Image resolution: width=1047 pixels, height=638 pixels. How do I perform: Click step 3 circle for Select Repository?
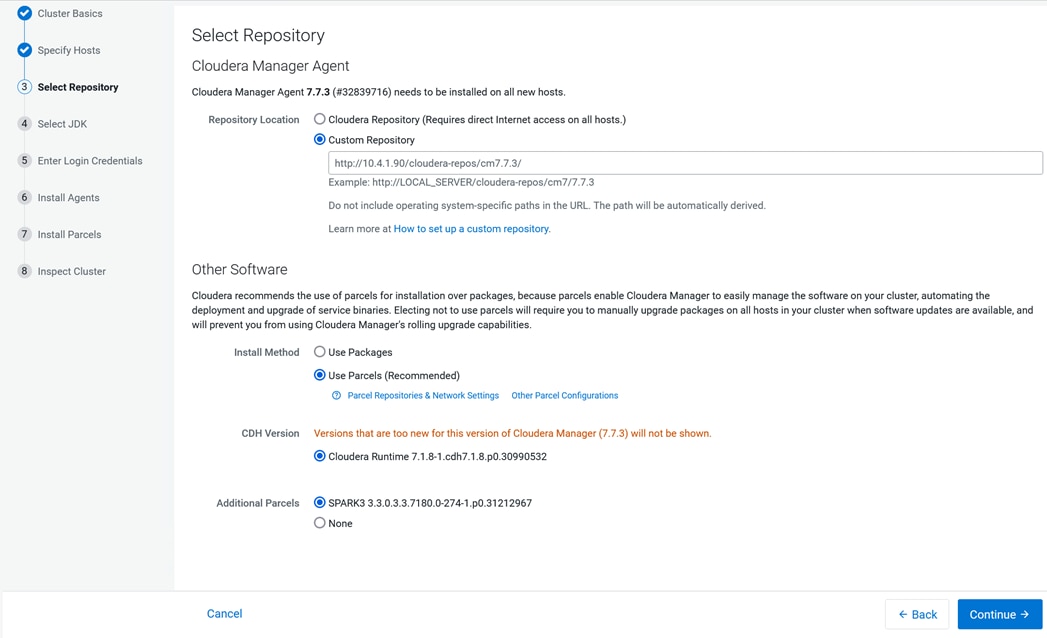click(25, 87)
